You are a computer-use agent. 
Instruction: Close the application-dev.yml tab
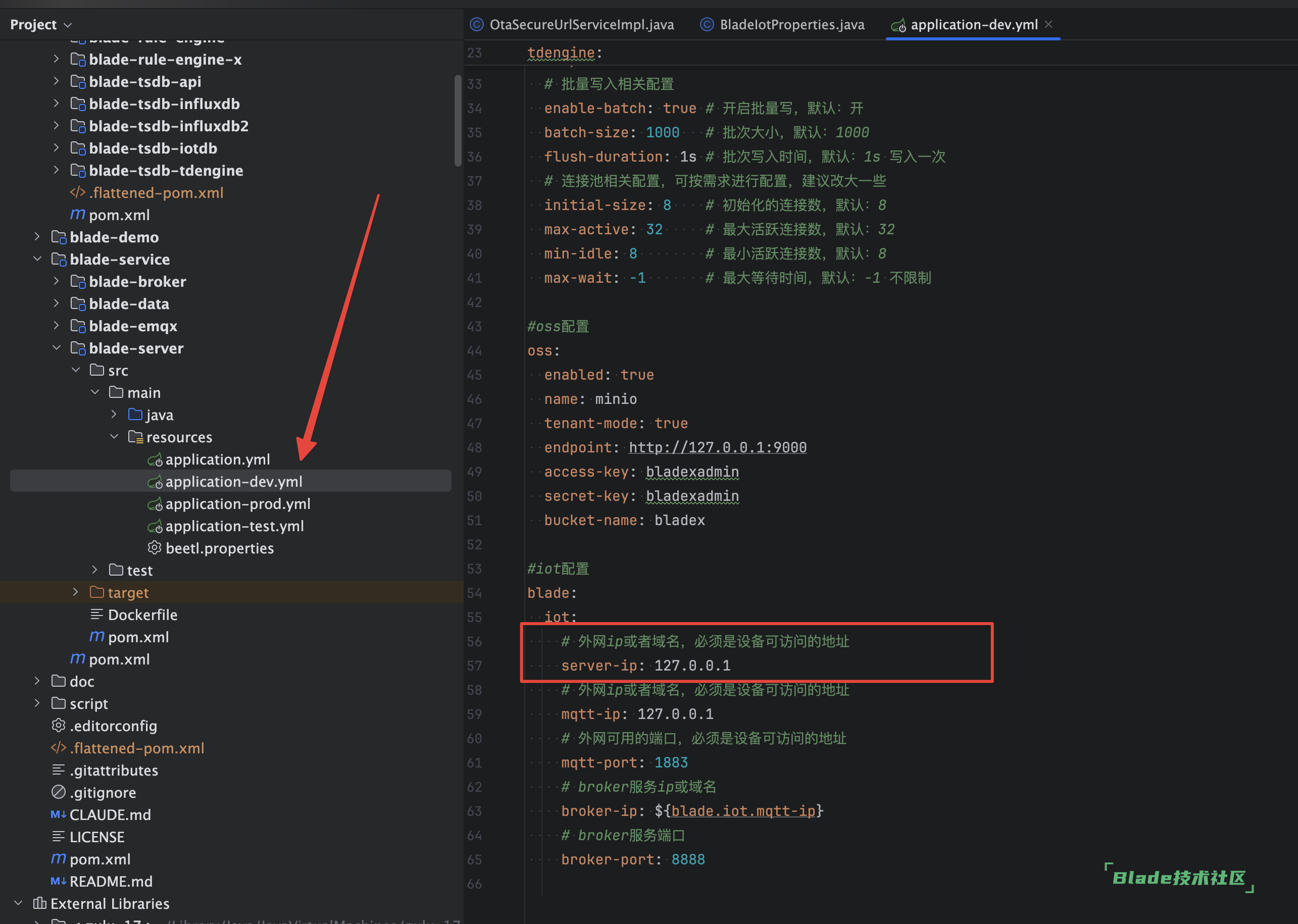pyautogui.click(x=1049, y=24)
